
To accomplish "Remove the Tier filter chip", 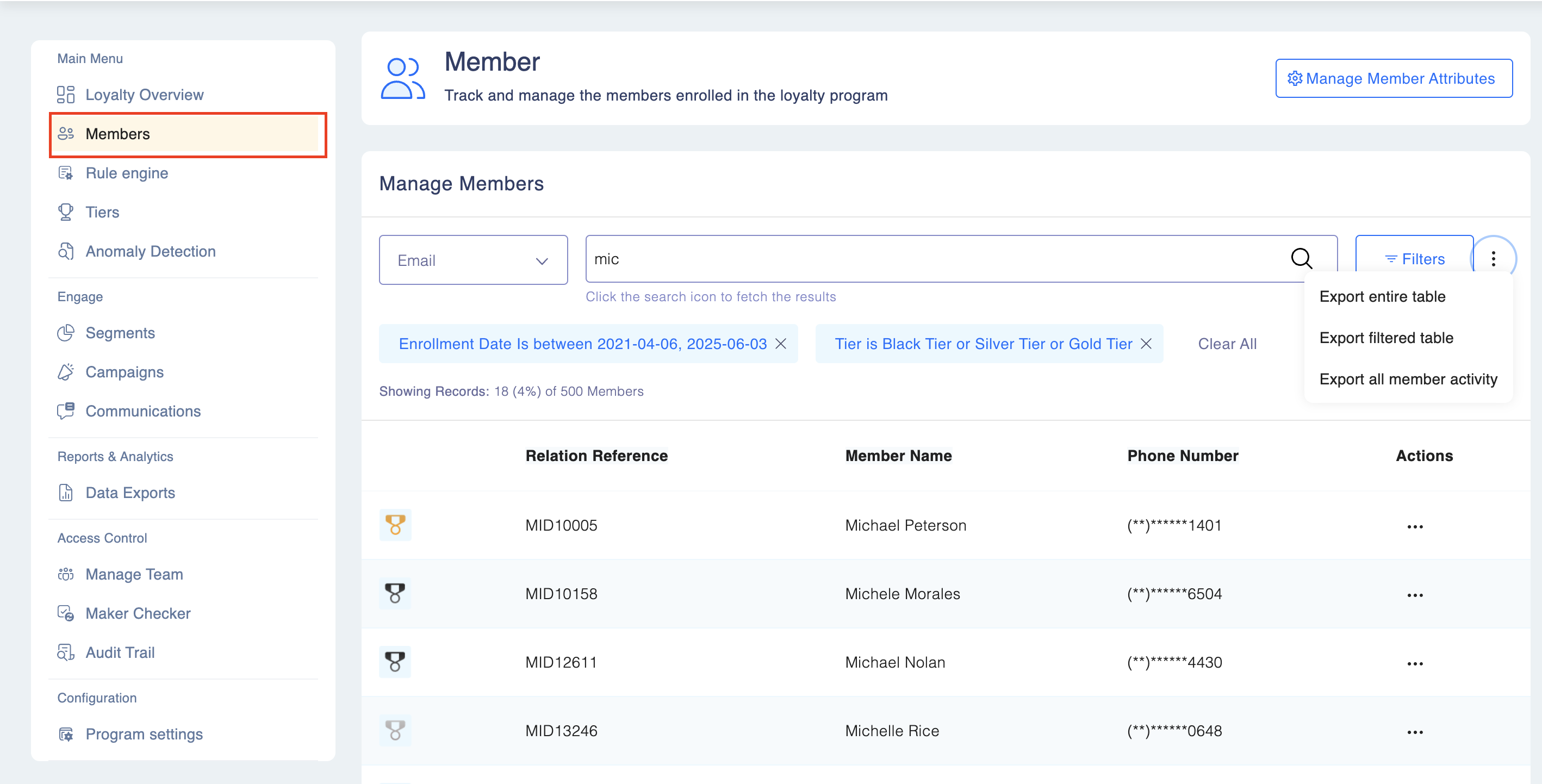I will (1146, 344).
